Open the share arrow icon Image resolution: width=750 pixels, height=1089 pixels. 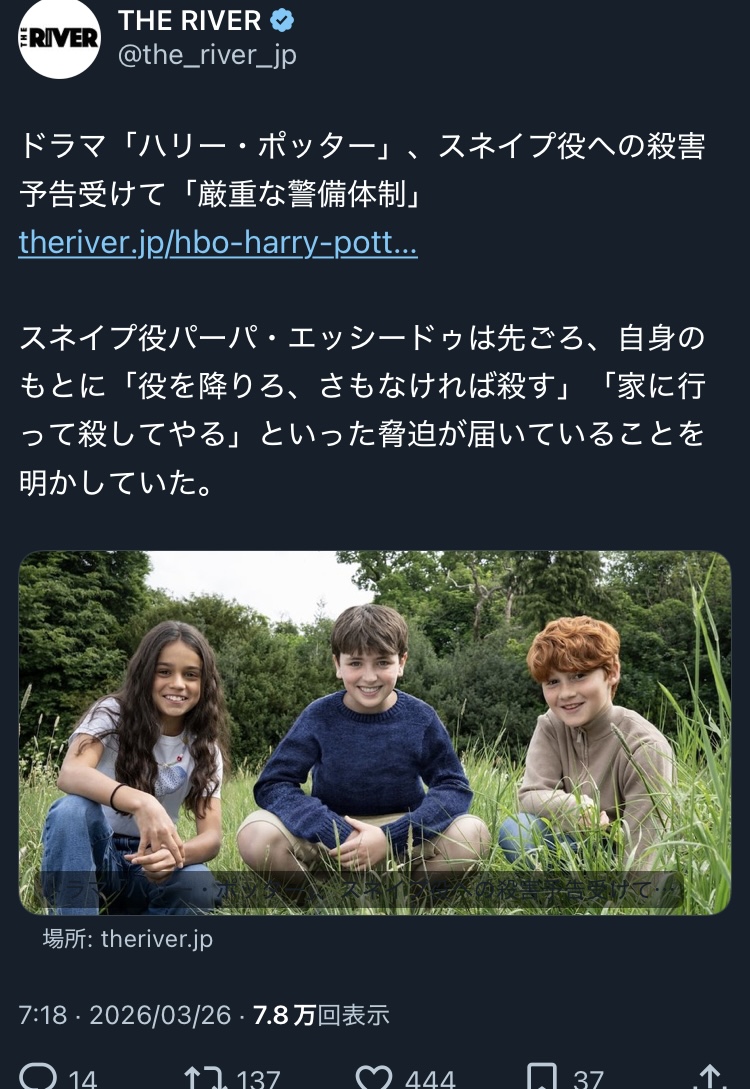point(709,1077)
